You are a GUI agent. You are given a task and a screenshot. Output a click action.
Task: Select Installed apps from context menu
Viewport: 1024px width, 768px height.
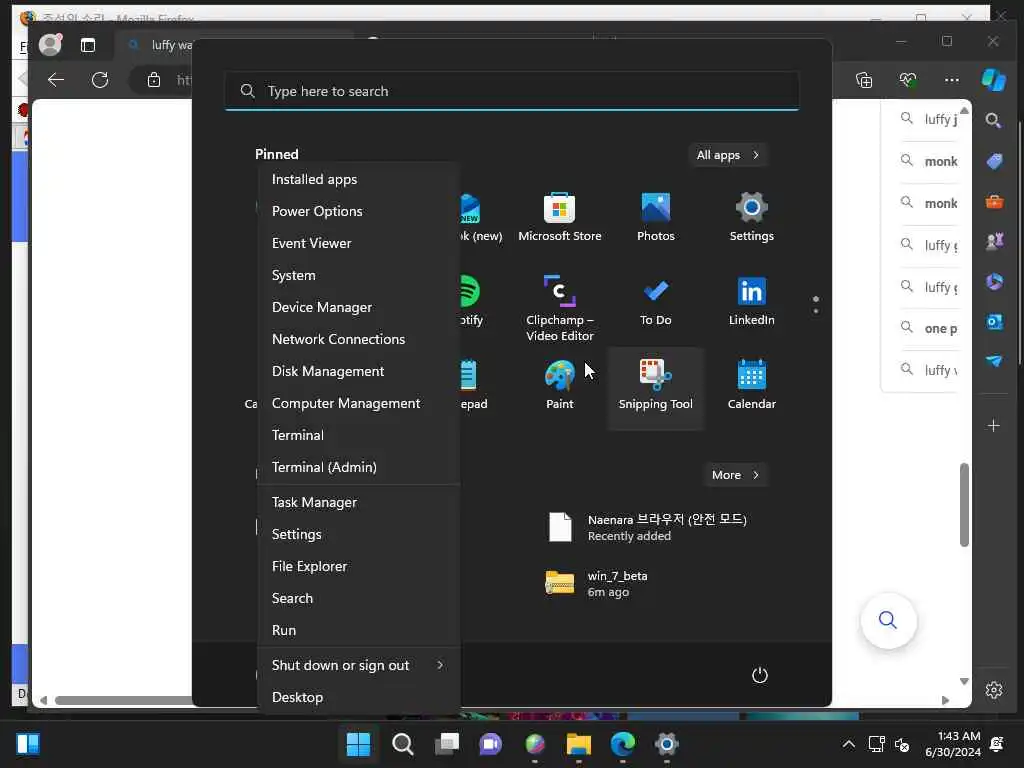359,179
